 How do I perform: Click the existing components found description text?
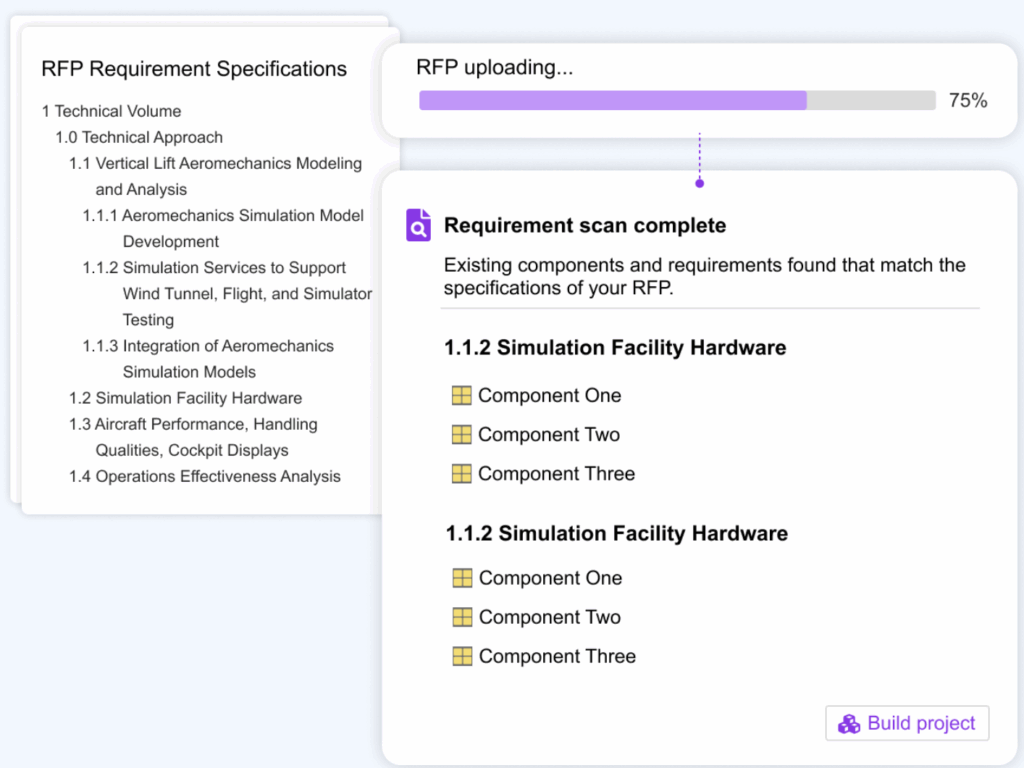[x=705, y=276]
